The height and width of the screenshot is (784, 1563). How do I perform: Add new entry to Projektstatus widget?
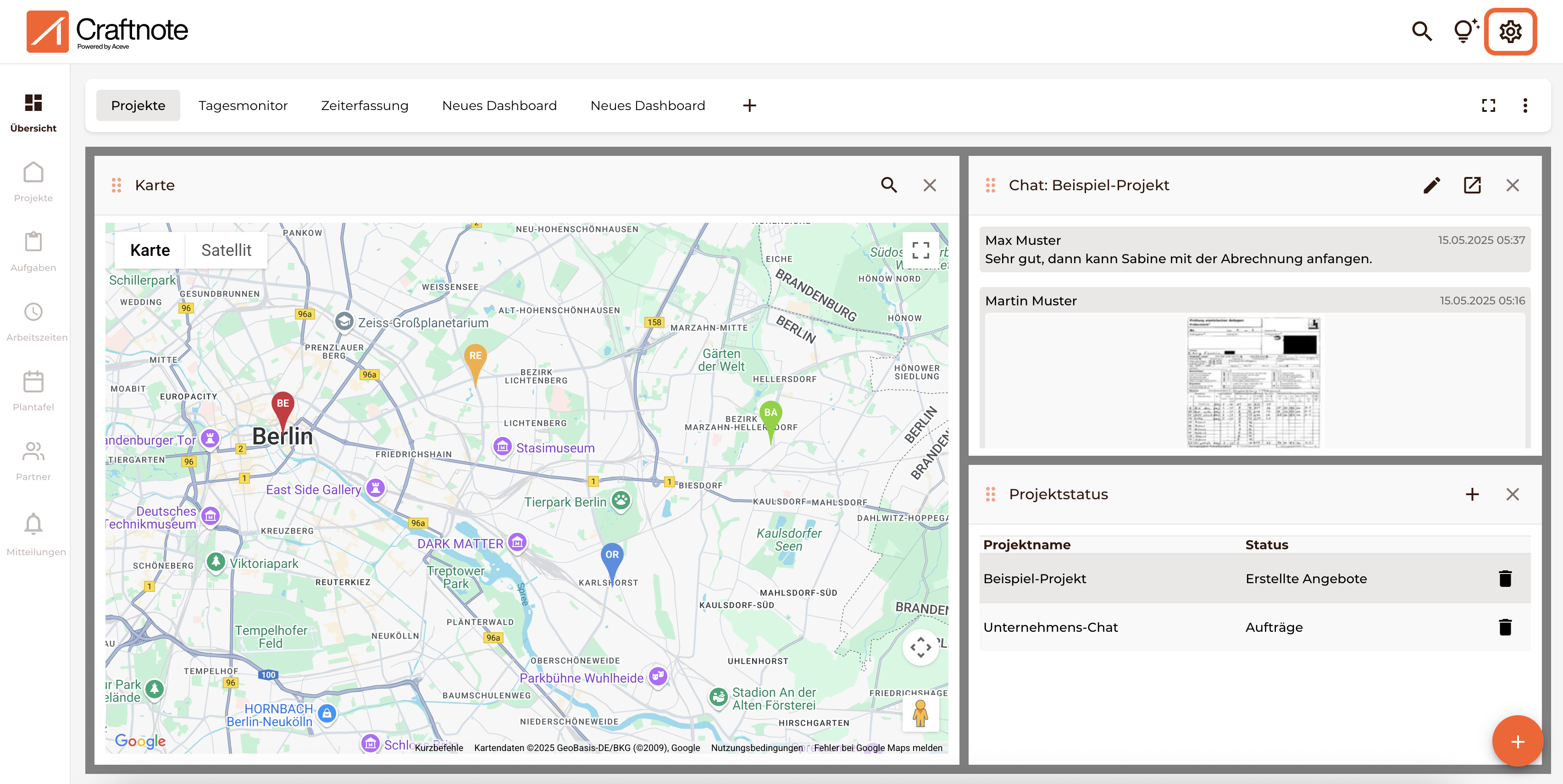(1472, 494)
